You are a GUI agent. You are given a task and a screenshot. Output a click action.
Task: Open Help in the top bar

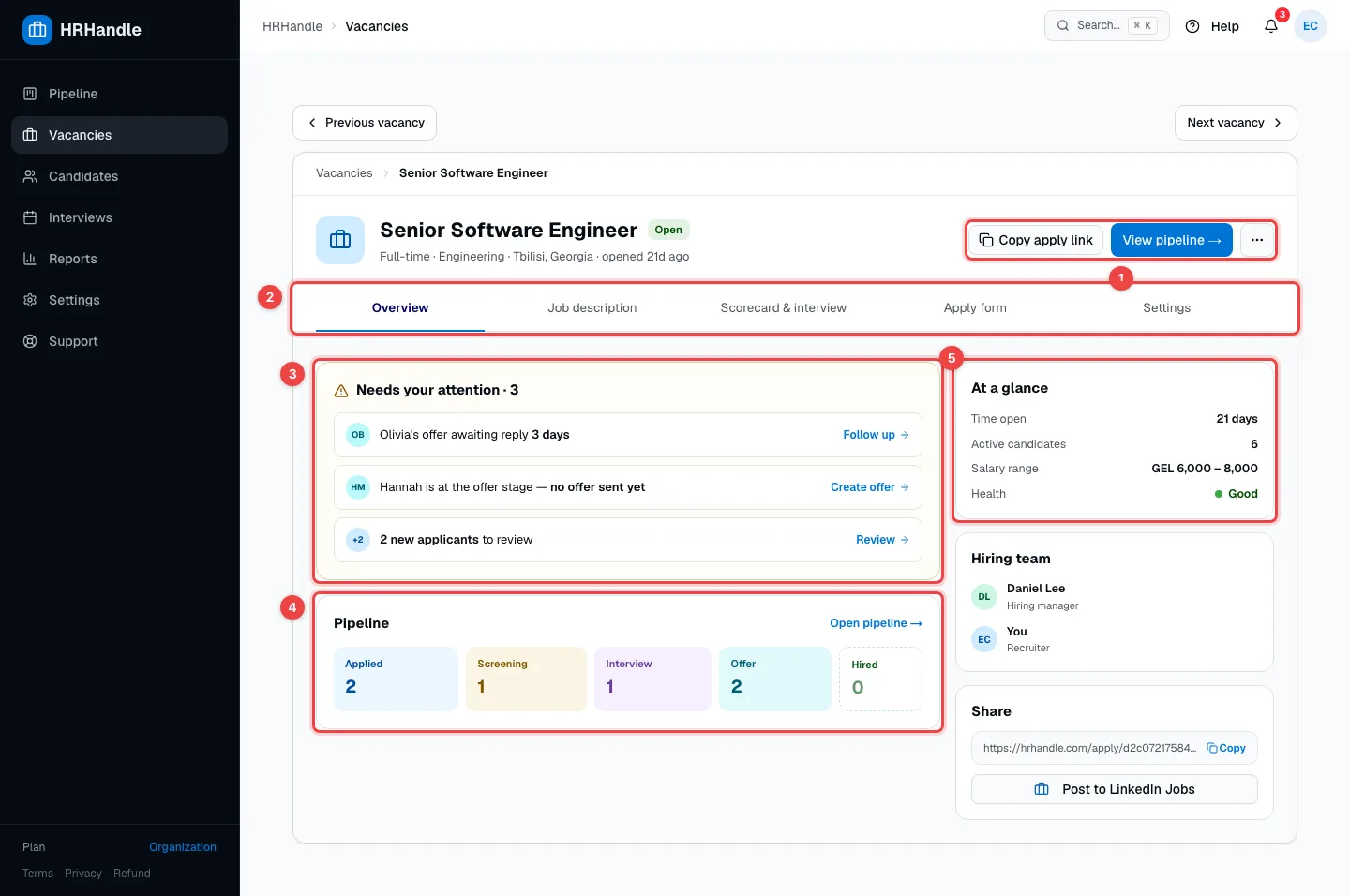[x=1212, y=26]
